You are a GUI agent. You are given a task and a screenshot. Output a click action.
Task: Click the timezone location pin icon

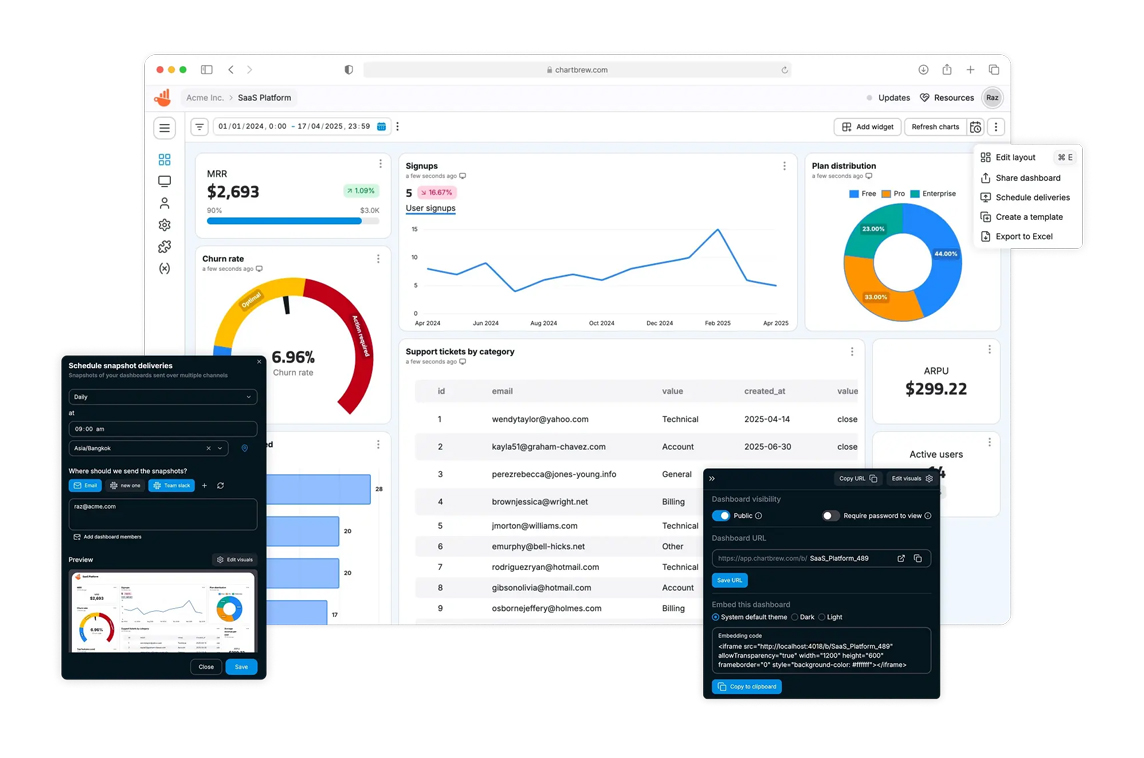coord(244,449)
